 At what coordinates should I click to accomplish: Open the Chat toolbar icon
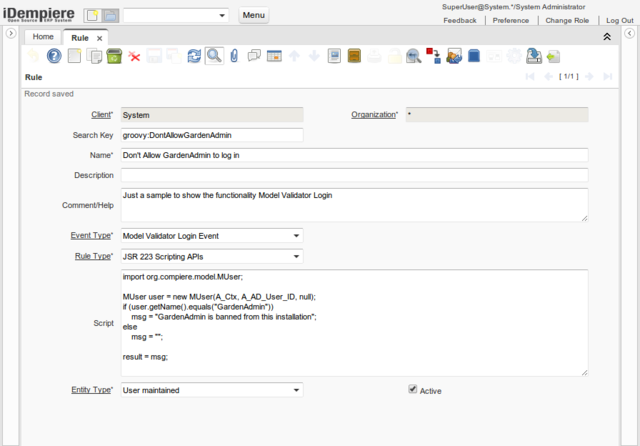(254, 56)
